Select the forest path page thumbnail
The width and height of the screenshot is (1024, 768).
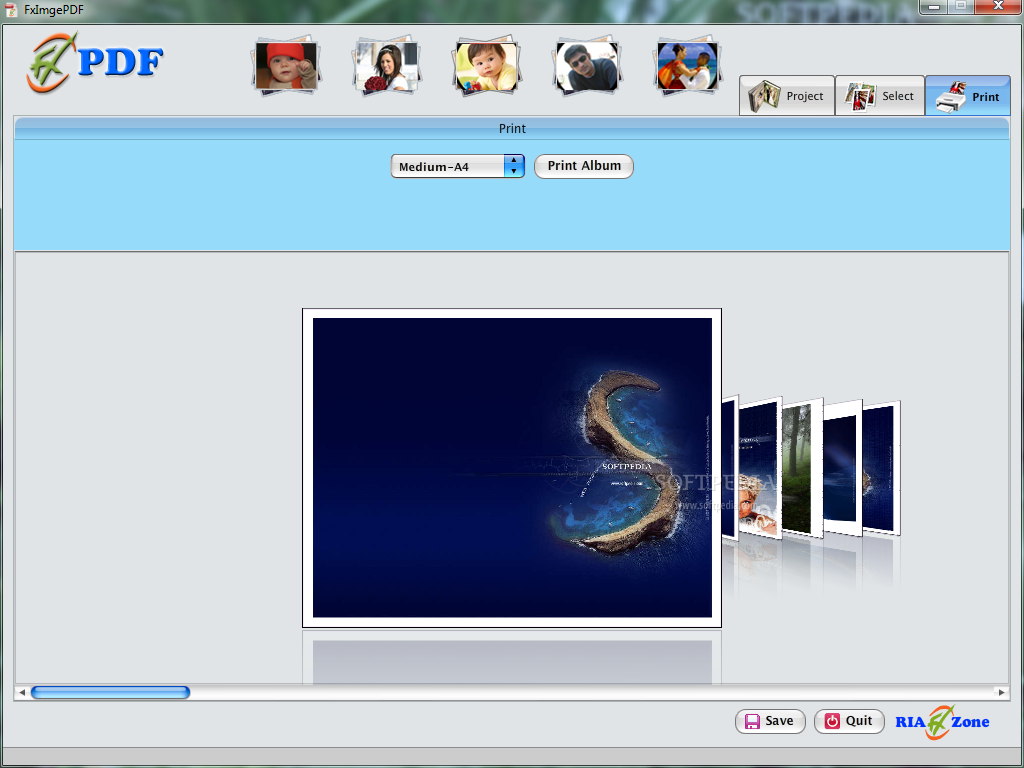pyautogui.click(x=803, y=468)
